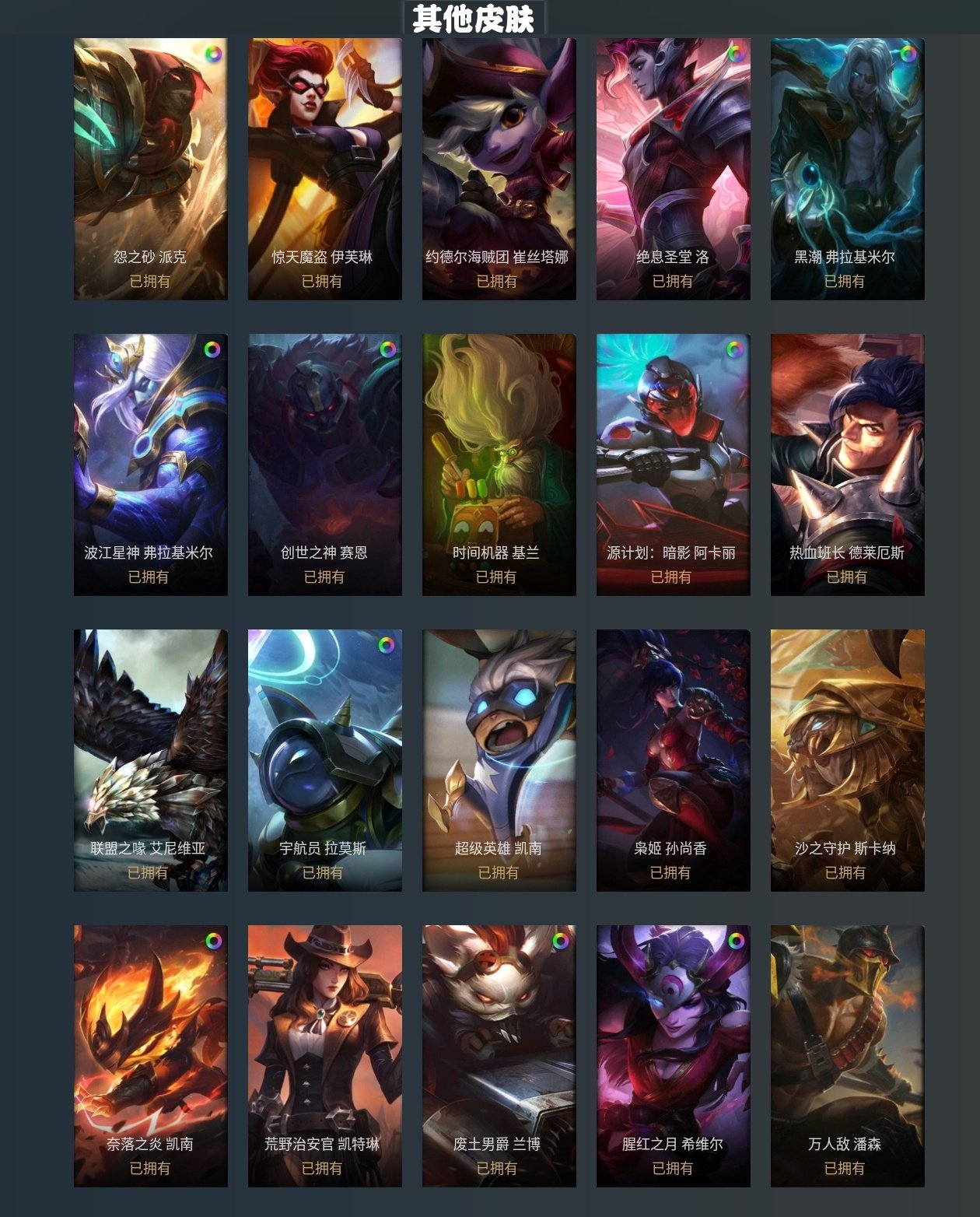Click the chroma wheel icon on 黑潮 弗拉基米尔
The width and height of the screenshot is (980, 1217).
point(909,54)
